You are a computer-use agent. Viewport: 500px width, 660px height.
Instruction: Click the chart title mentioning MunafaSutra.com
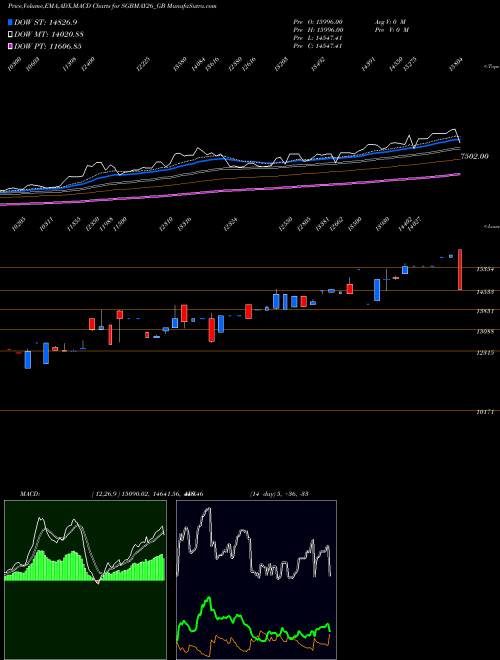112,6
